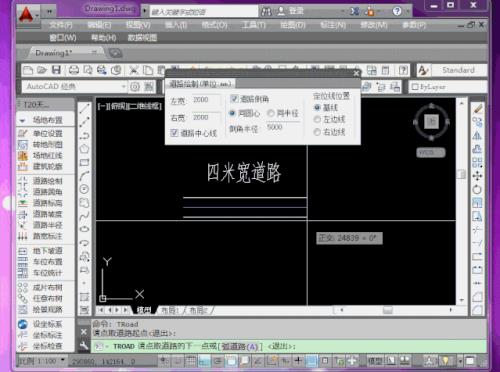The width and height of the screenshot is (500, 372).
Task: Select the 右边线 radio option
Action: [317, 132]
